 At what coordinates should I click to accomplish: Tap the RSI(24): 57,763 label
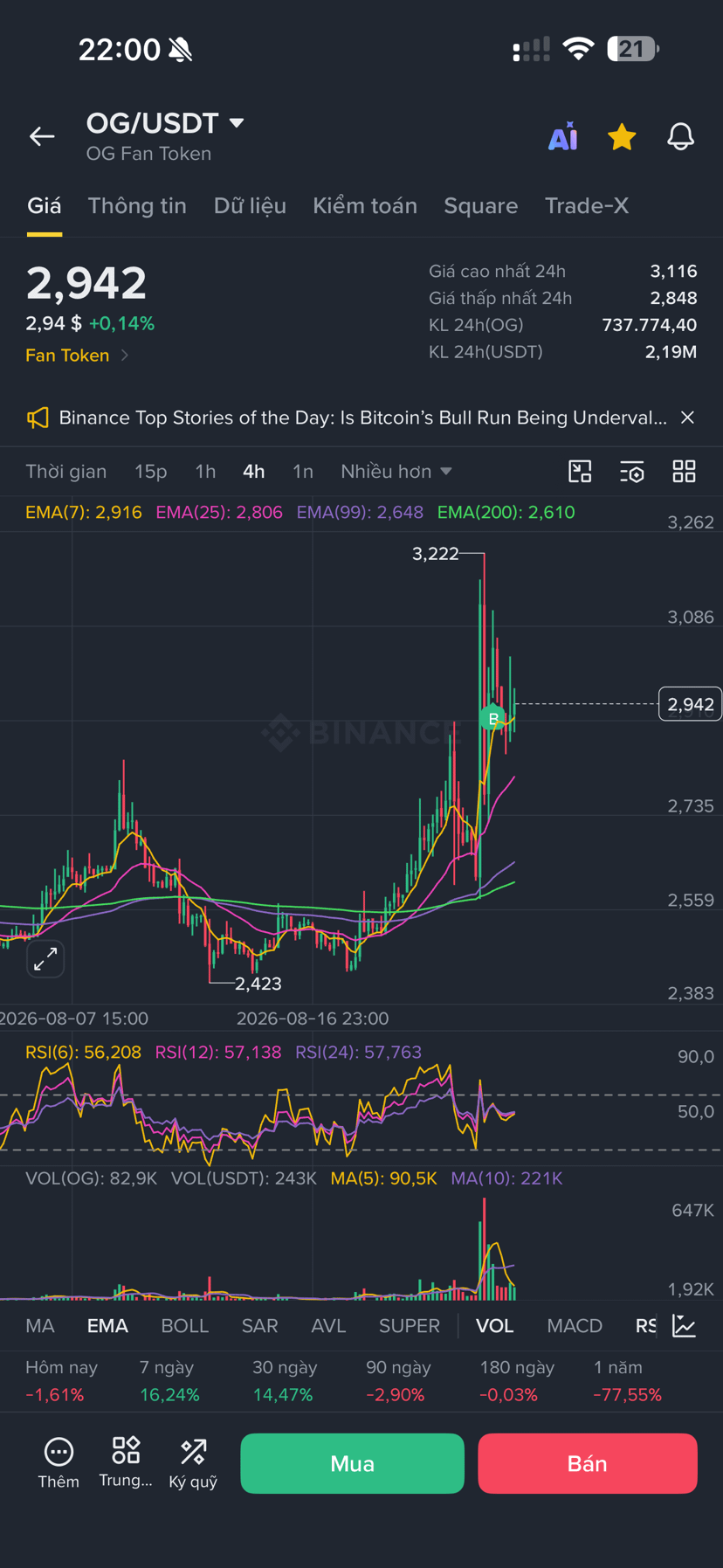point(359,1053)
